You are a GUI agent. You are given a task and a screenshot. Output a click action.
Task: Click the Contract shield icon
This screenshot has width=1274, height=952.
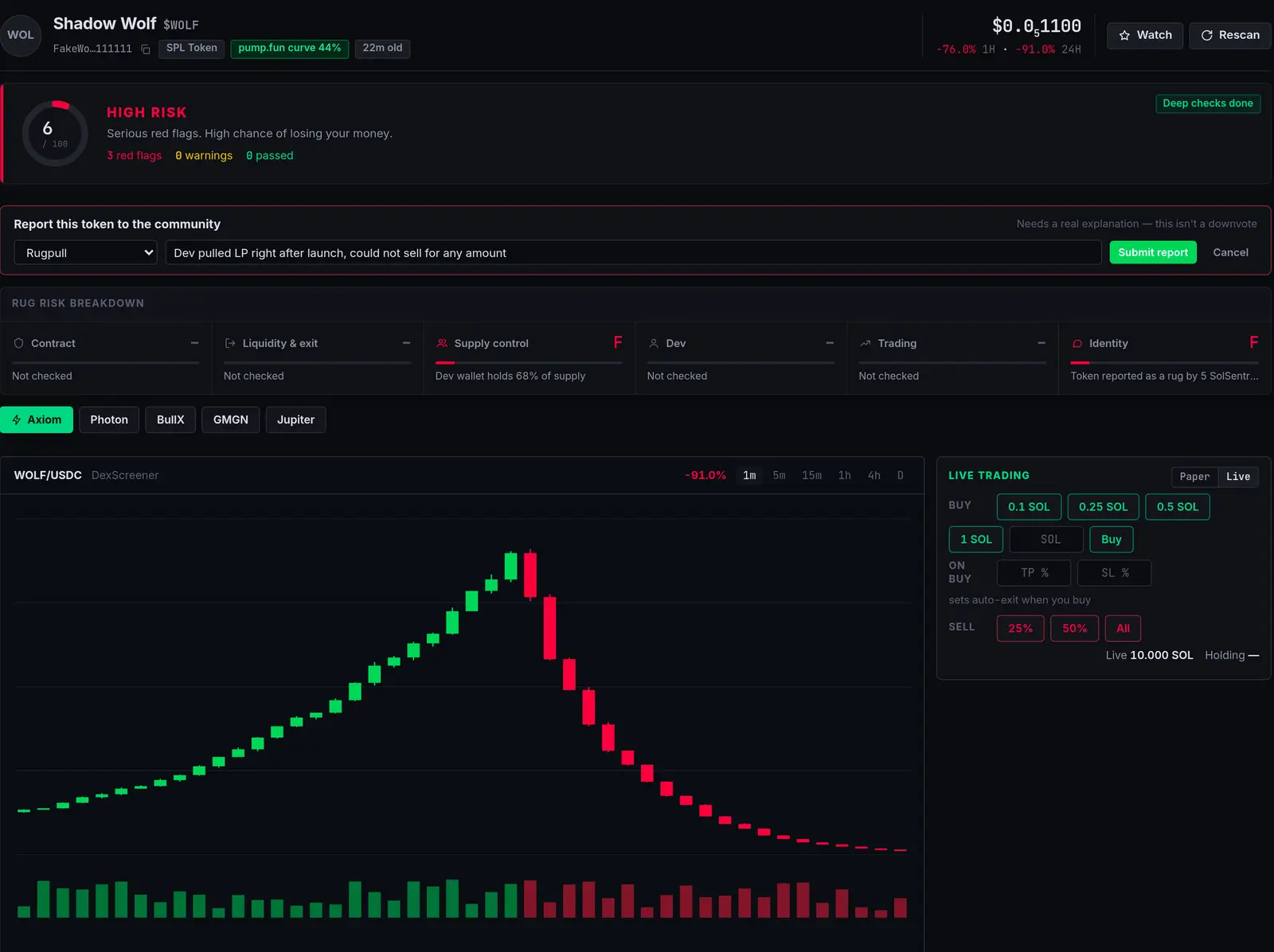18,343
